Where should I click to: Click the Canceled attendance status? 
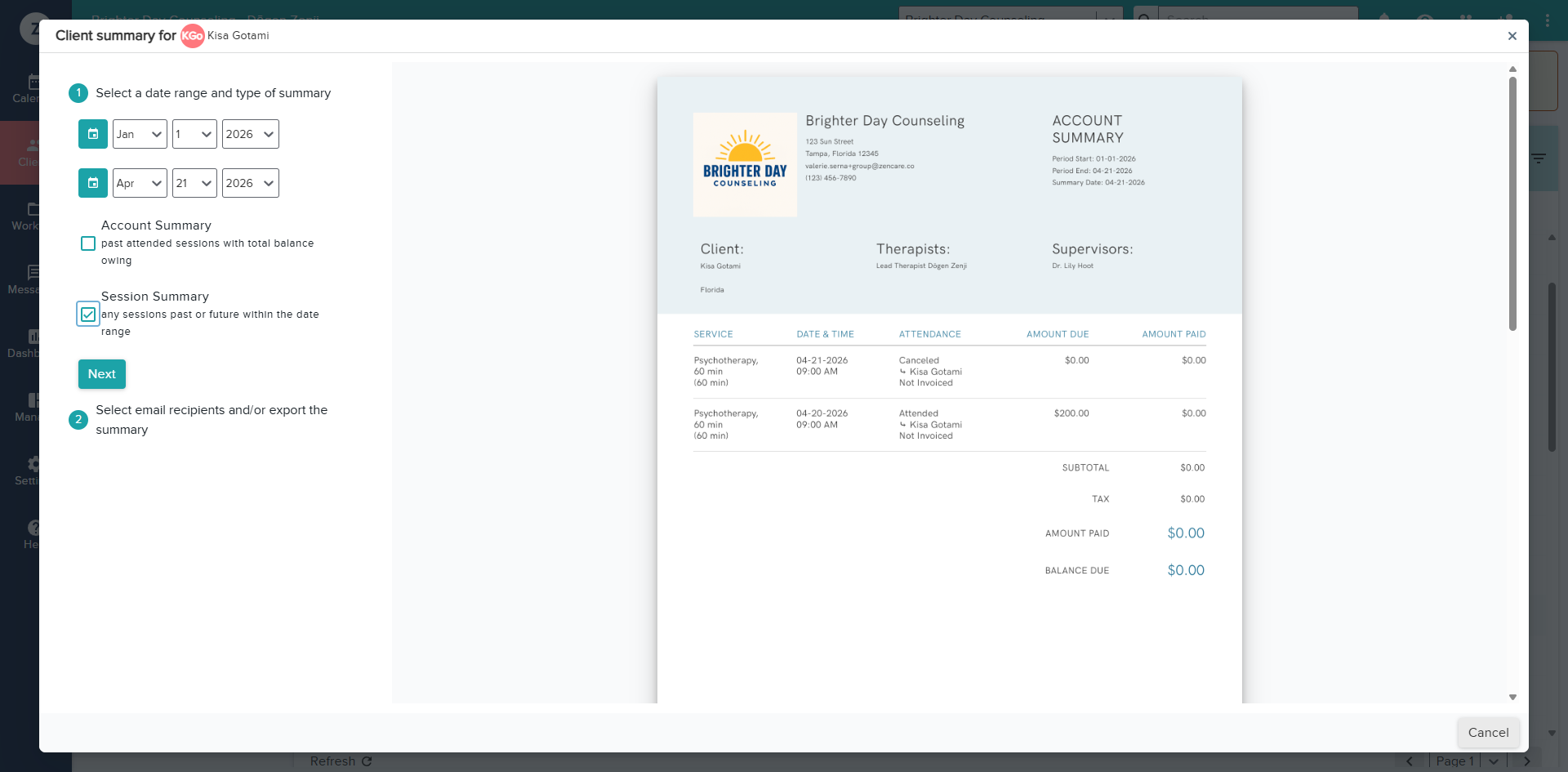coord(919,360)
